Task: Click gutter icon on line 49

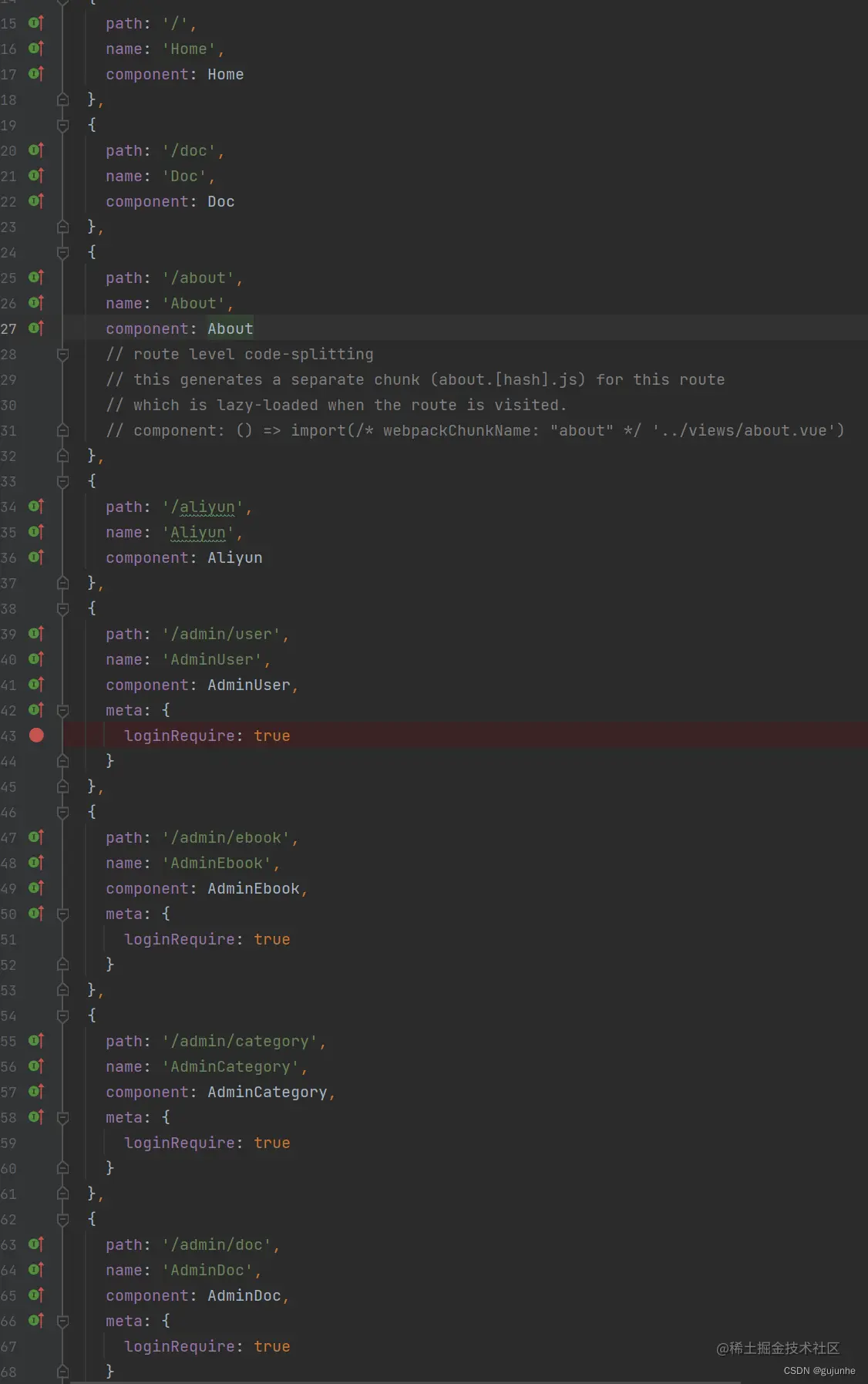Action: [x=36, y=888]
